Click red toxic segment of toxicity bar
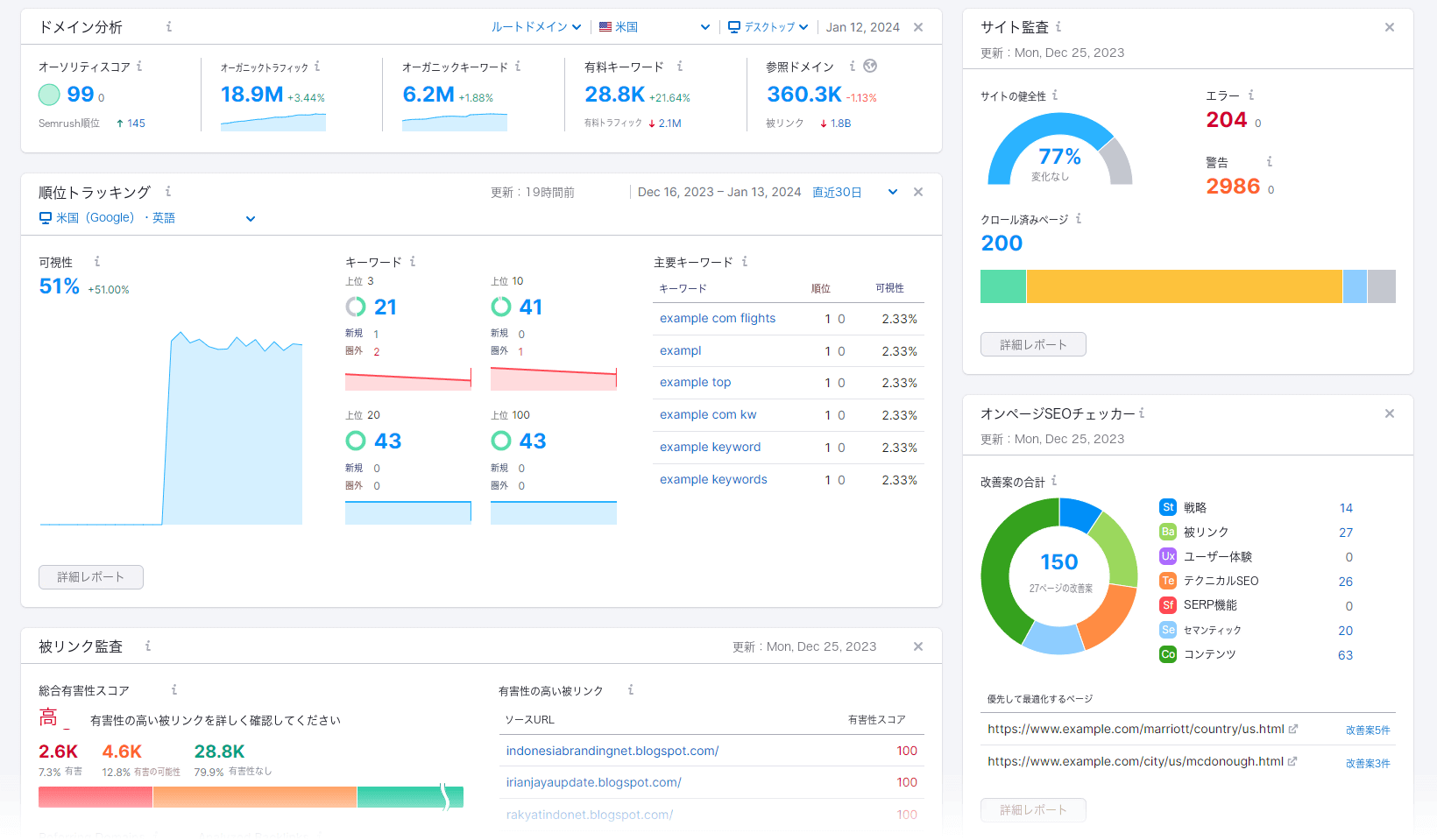This screenshot has height=840, width=1437. (x=96, y=797)
